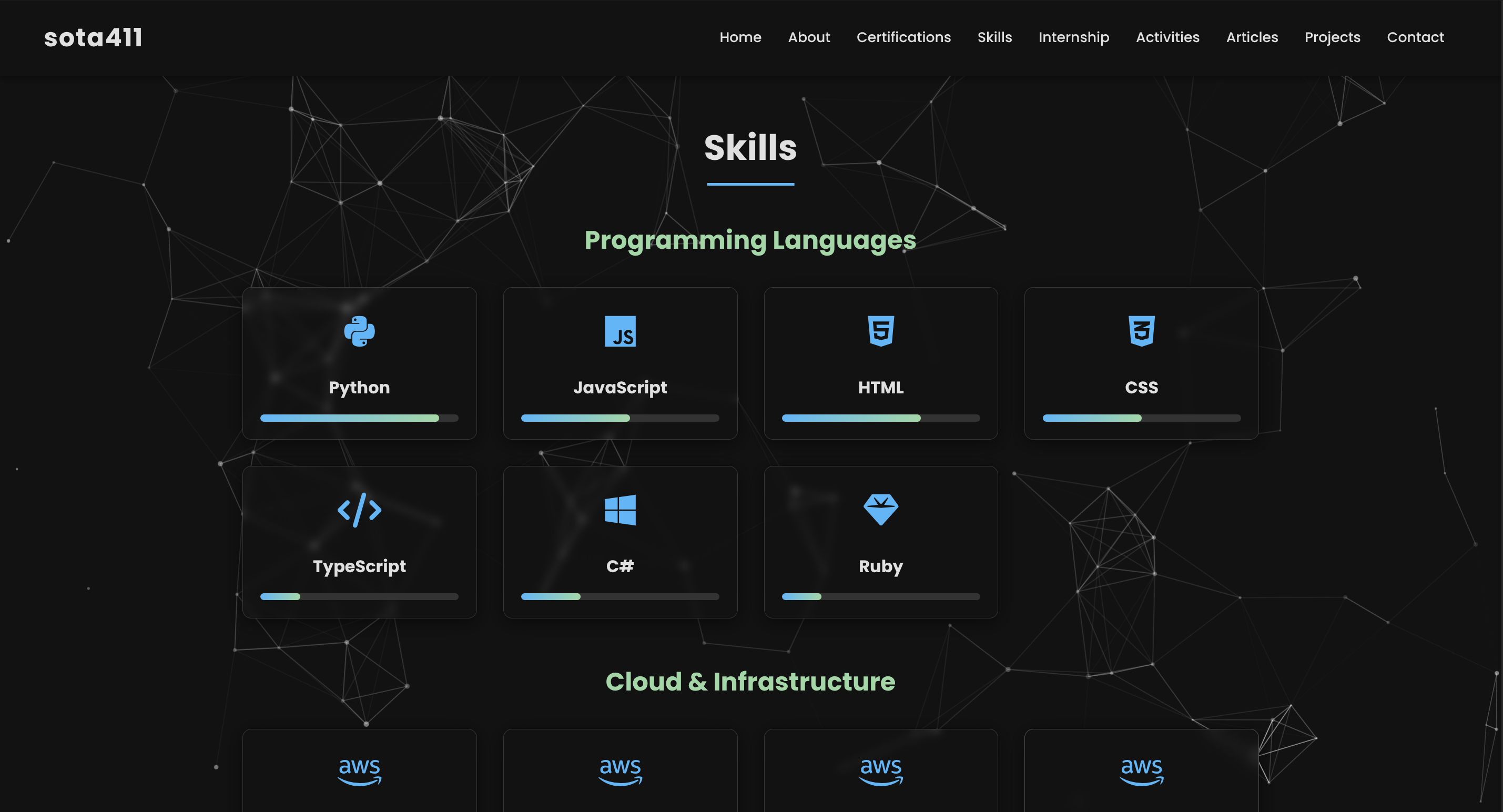The height and width of the screenshot is (812, 1503).
Task: Click the JavaScript JS icon
Action: pyautogui.click(x=620, y=331)
